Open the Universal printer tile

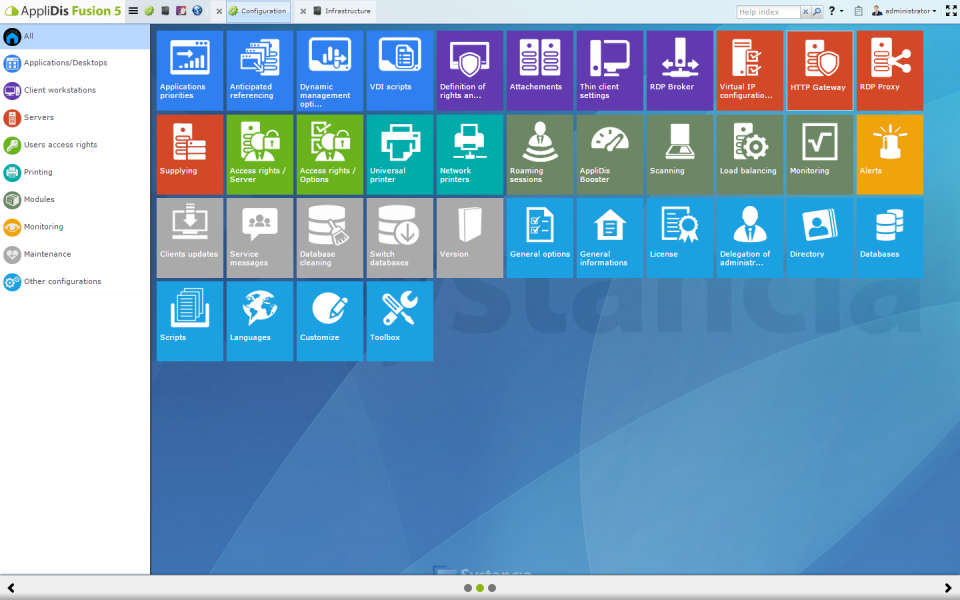[x=400, y=154]
